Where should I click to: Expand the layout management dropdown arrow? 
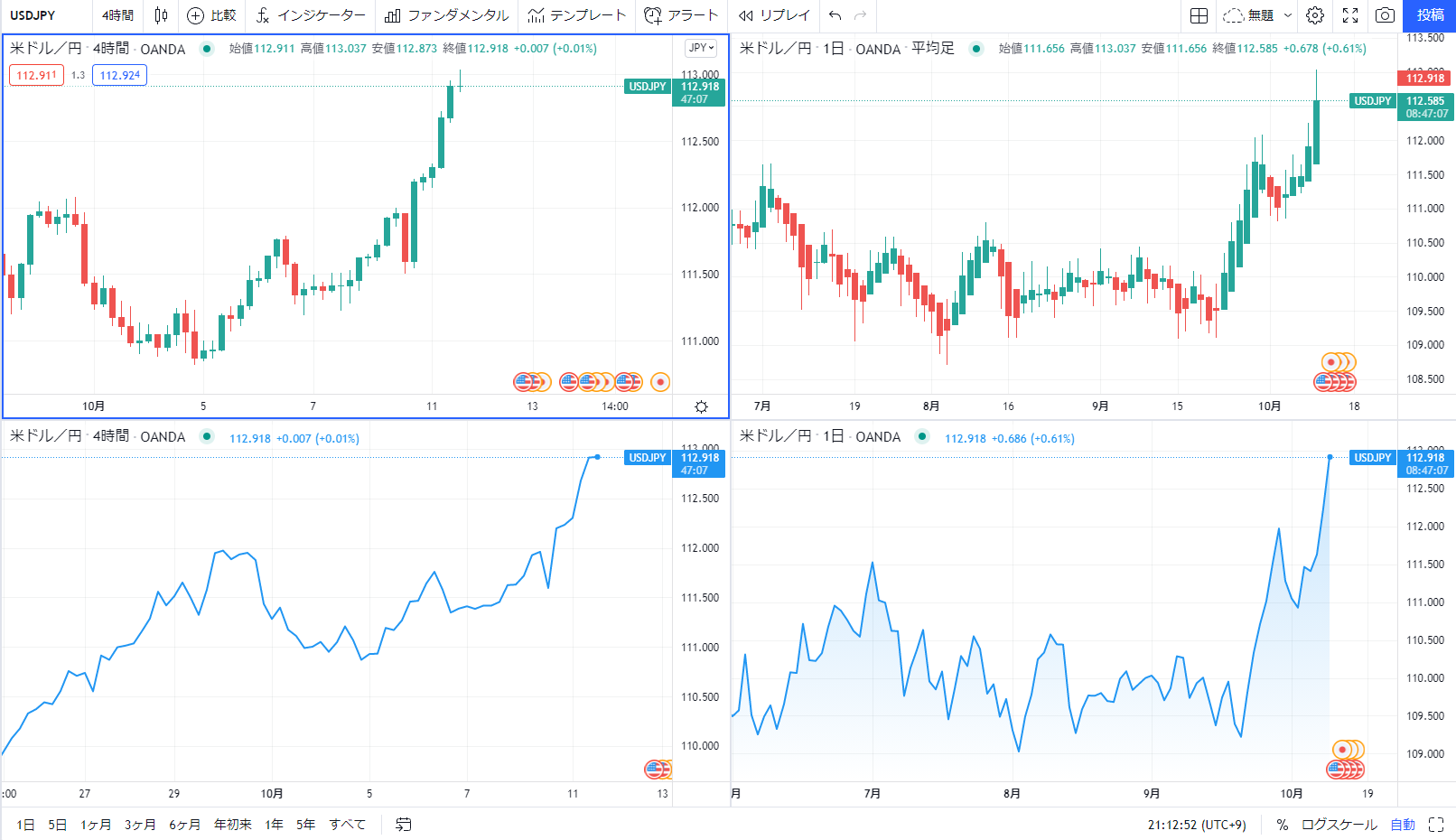pos(1288,15)
